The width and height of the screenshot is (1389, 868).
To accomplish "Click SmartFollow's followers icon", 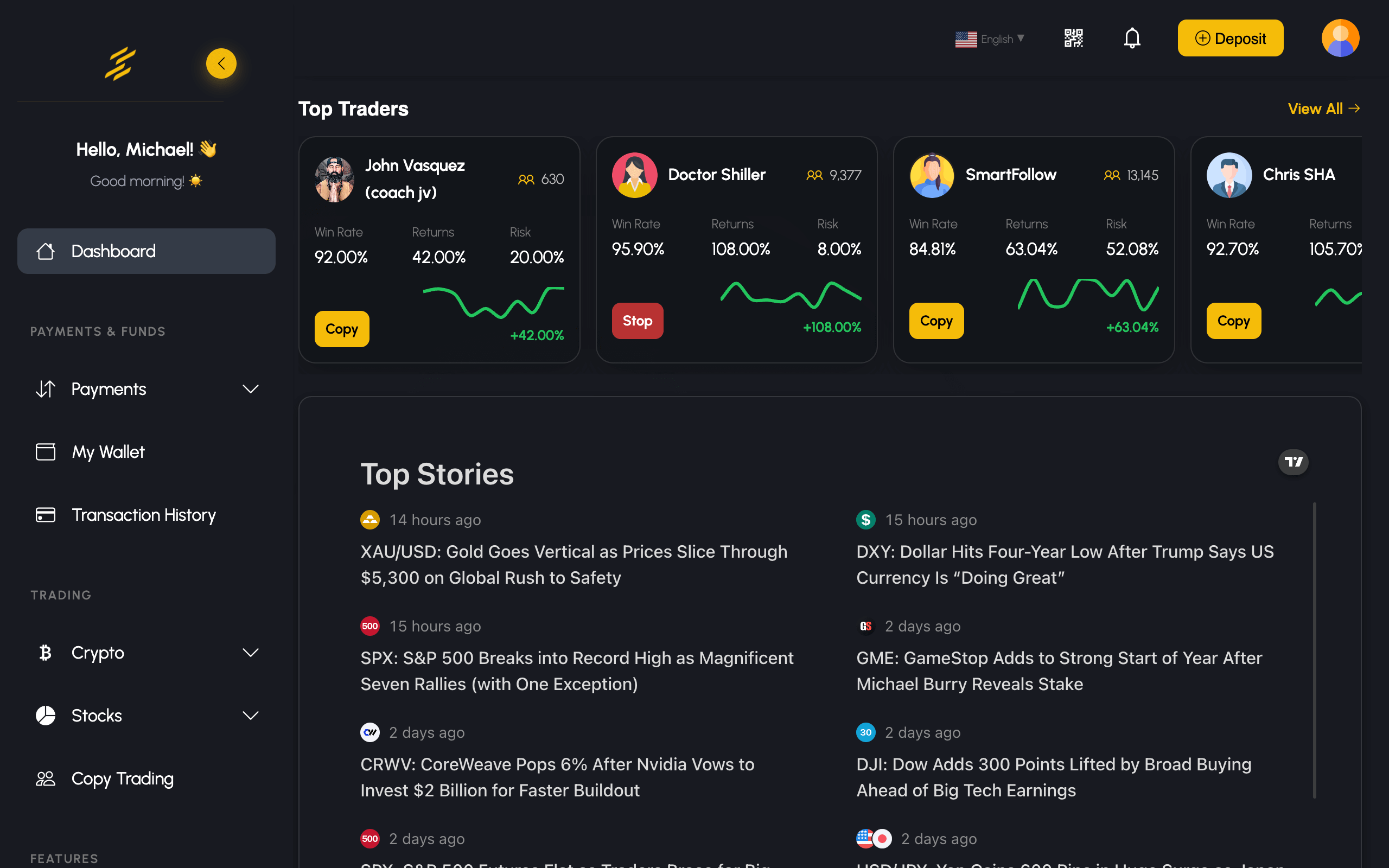I will (x=1112, y=175).
